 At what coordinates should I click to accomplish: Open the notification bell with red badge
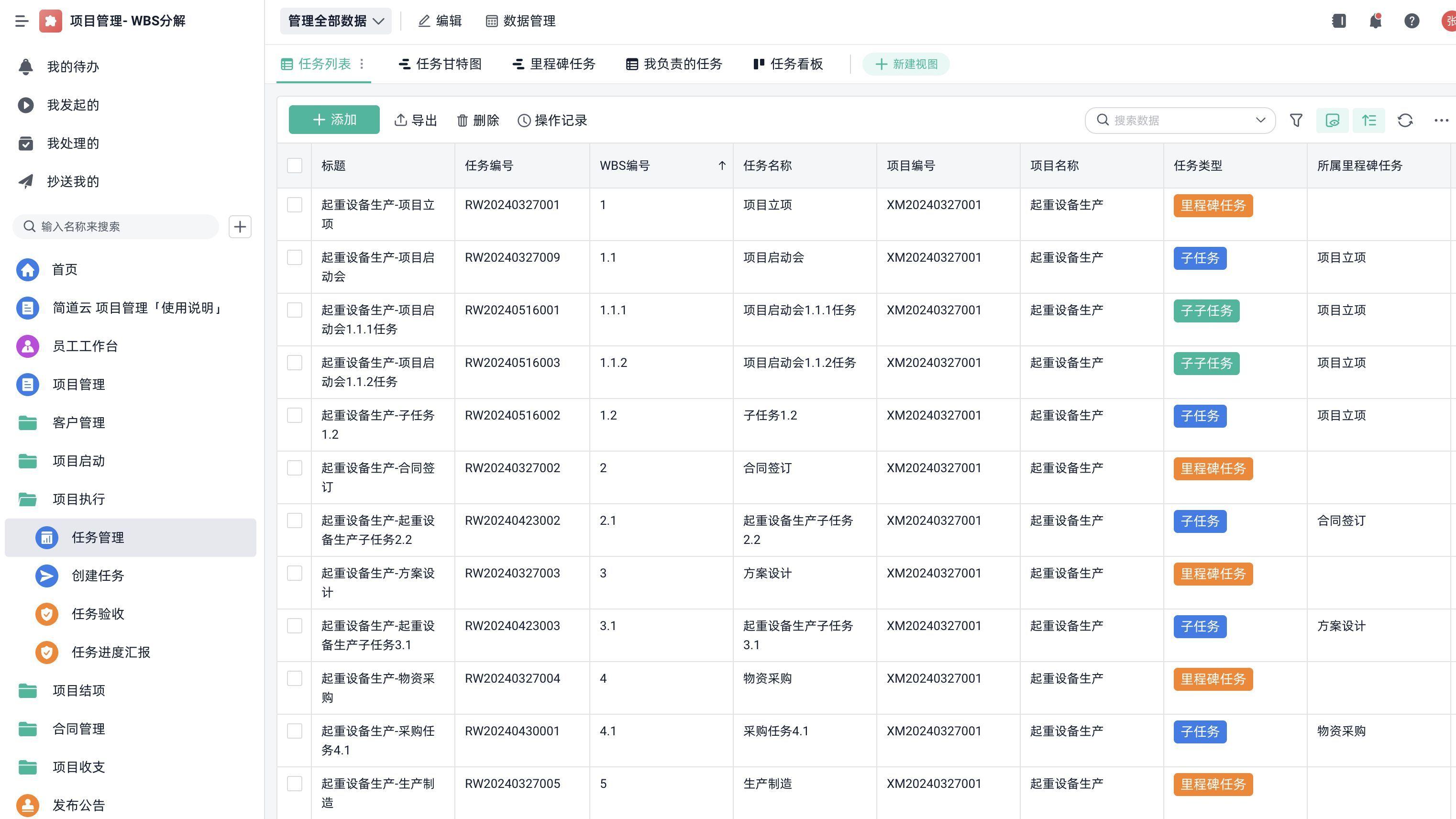click(1375, 21)
